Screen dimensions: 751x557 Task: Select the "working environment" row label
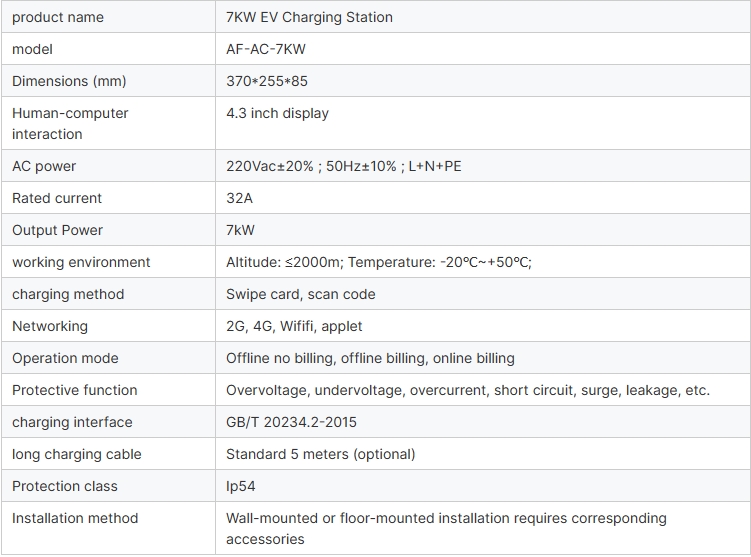tap(81, 262)
